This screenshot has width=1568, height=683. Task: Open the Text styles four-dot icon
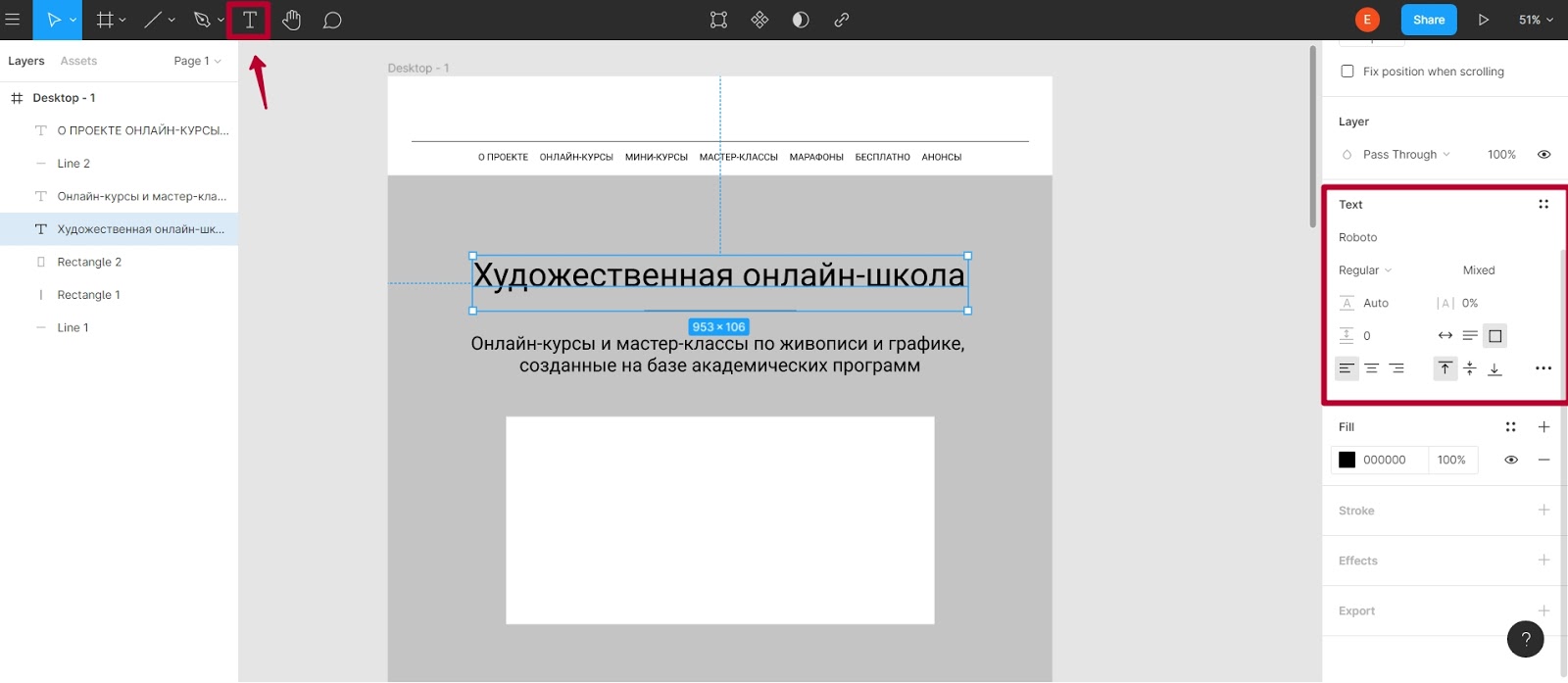coord(1543,204)
